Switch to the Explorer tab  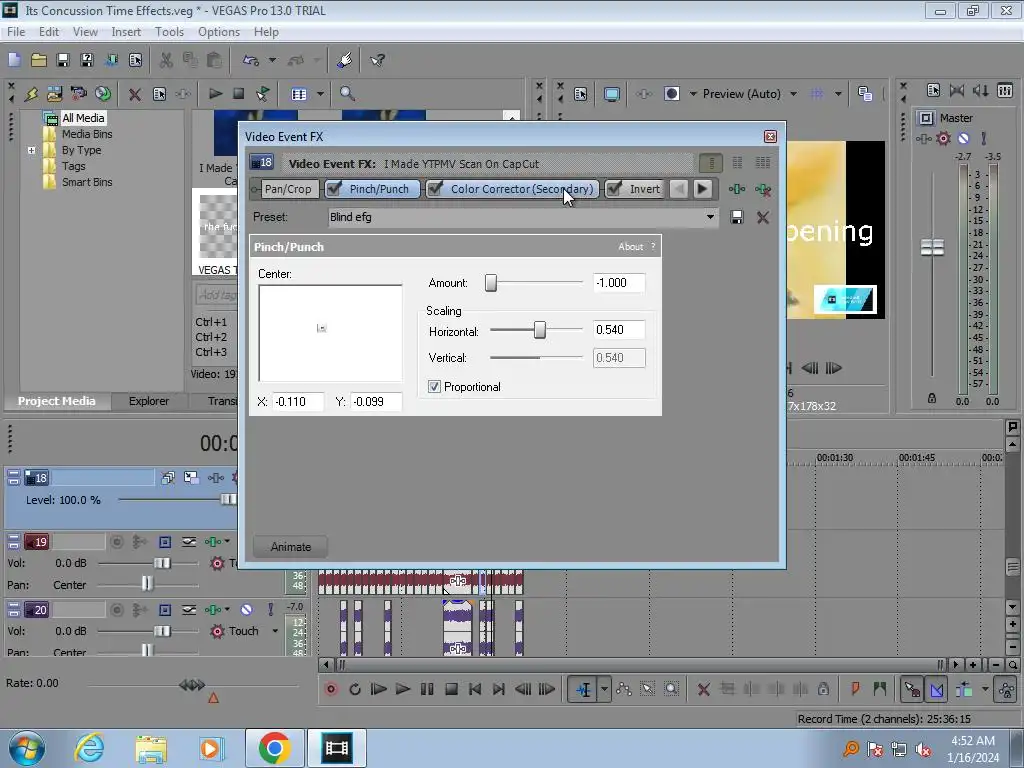(x=149, y=401)
